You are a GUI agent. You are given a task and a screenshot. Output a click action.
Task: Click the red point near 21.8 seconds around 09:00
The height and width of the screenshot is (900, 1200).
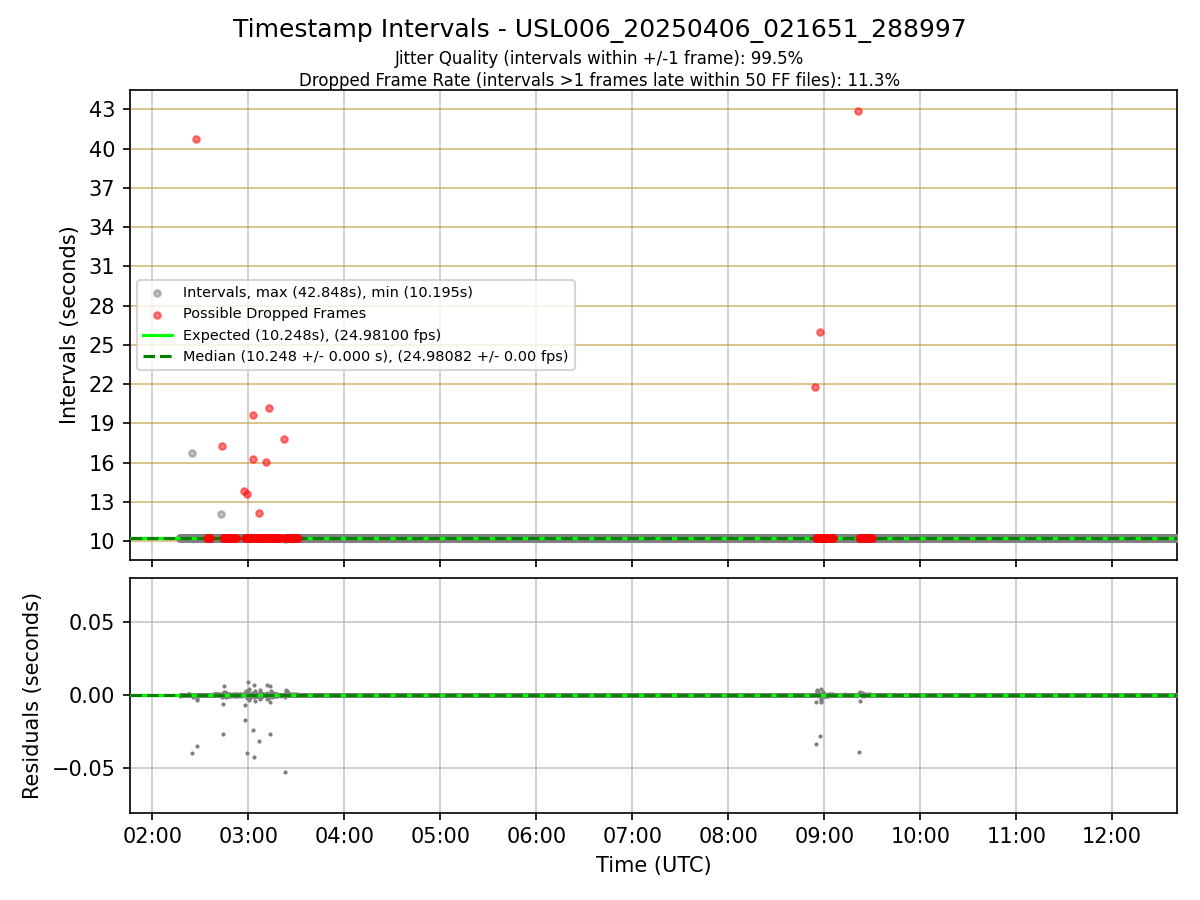tap(815, 387)
